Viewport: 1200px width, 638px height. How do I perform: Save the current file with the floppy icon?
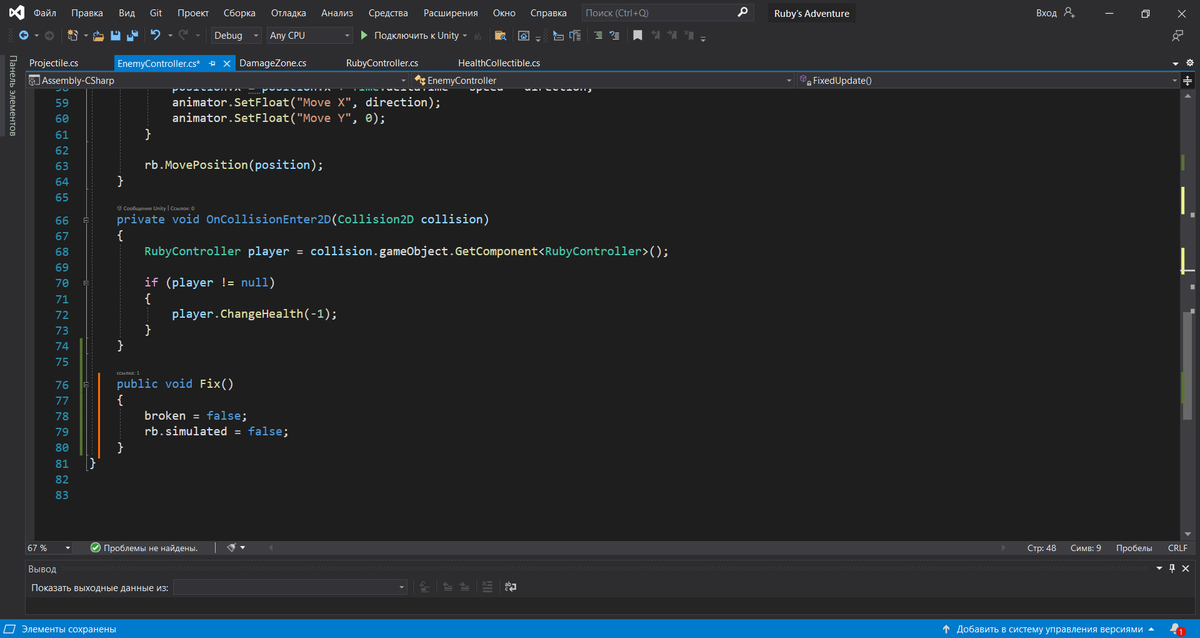coord(115,35)
